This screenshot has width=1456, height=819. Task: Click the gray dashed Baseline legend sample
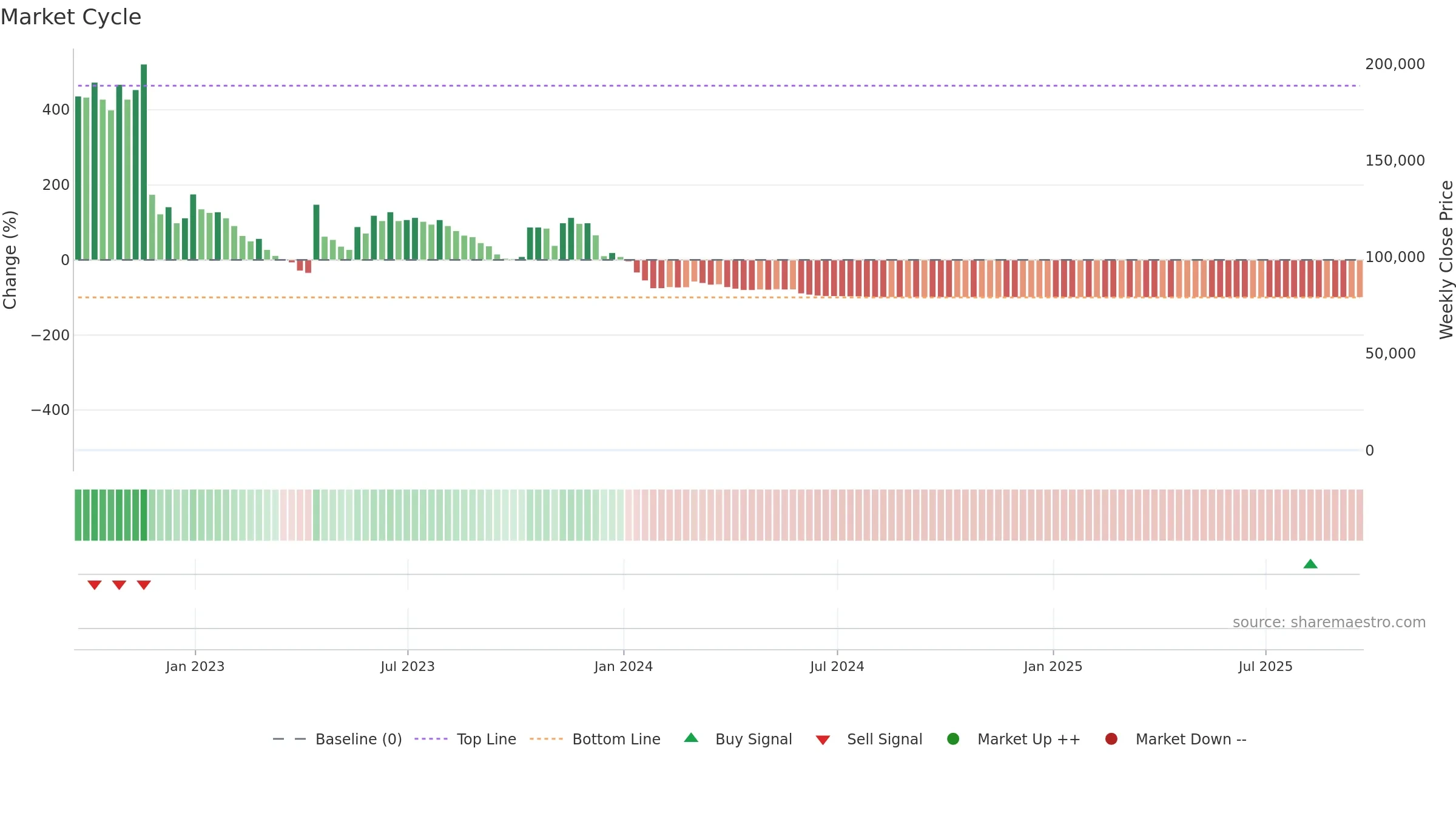pos(289,739)
